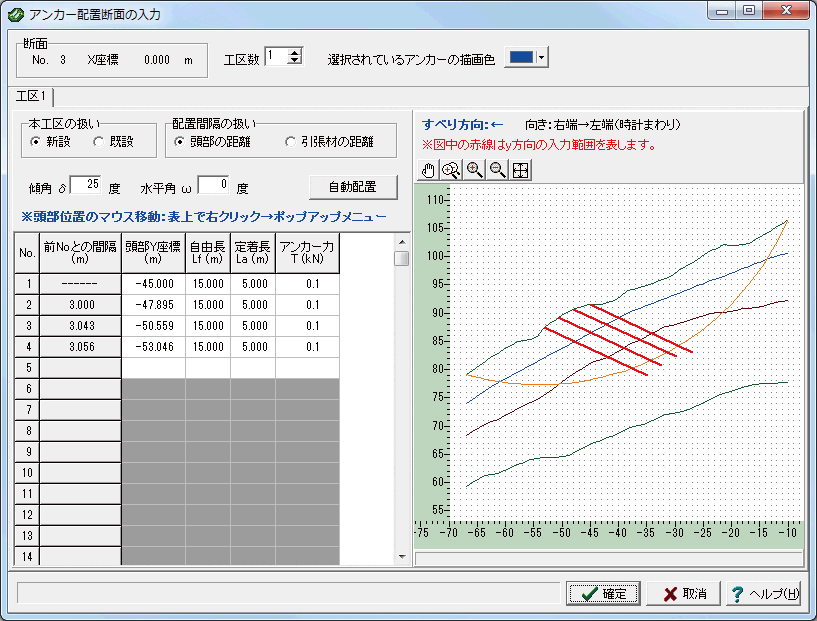The width and height of the screenshot is (817, 621).
Task: Cancel with the 取消 button
Action: (683, 593)
